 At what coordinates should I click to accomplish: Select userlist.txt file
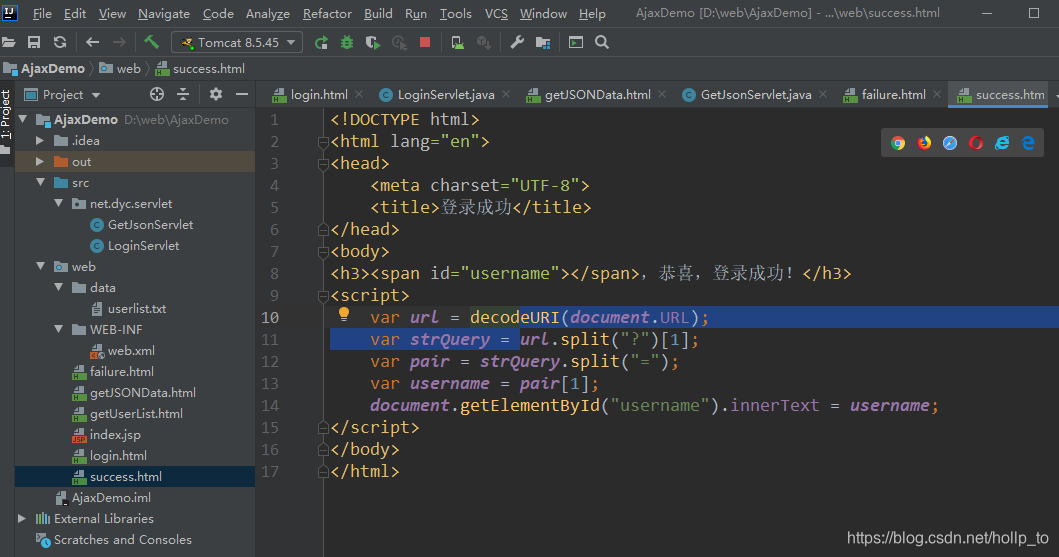point(136,308)
